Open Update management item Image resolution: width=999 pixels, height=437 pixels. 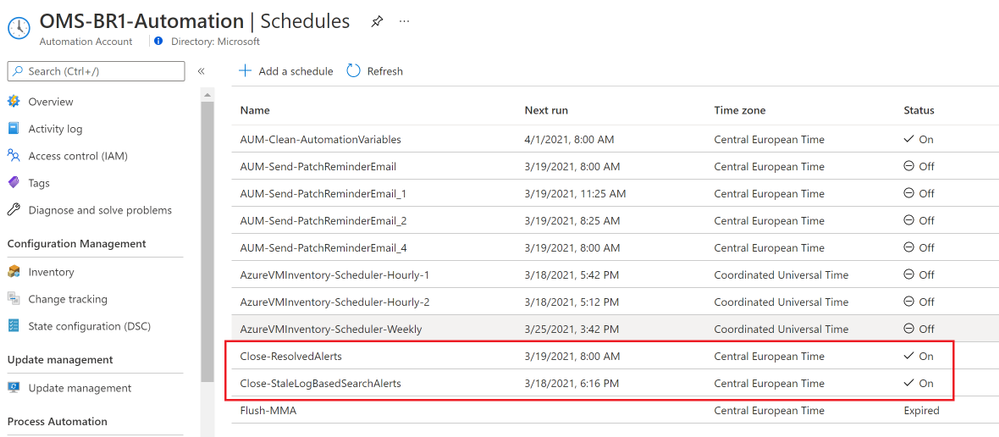(80, 388)
